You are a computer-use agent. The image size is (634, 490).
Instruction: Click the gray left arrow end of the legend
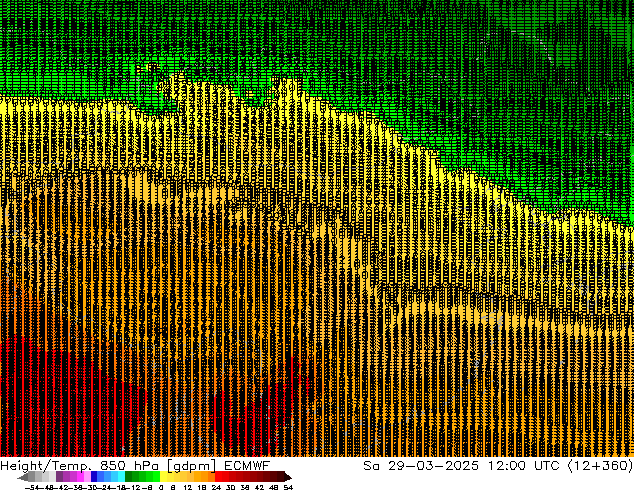coord(23,477)
